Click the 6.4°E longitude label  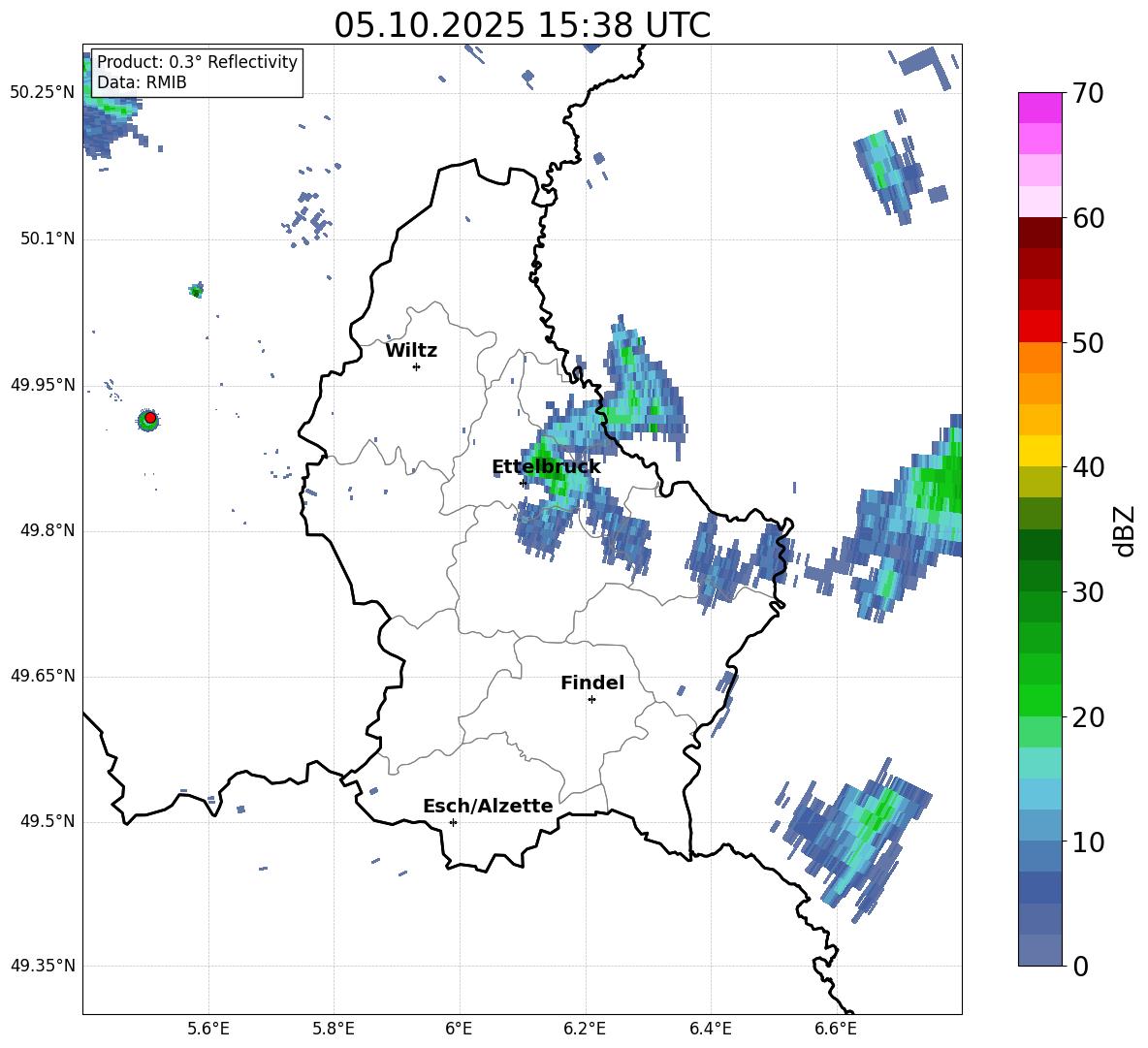[x=710, y=1029]
